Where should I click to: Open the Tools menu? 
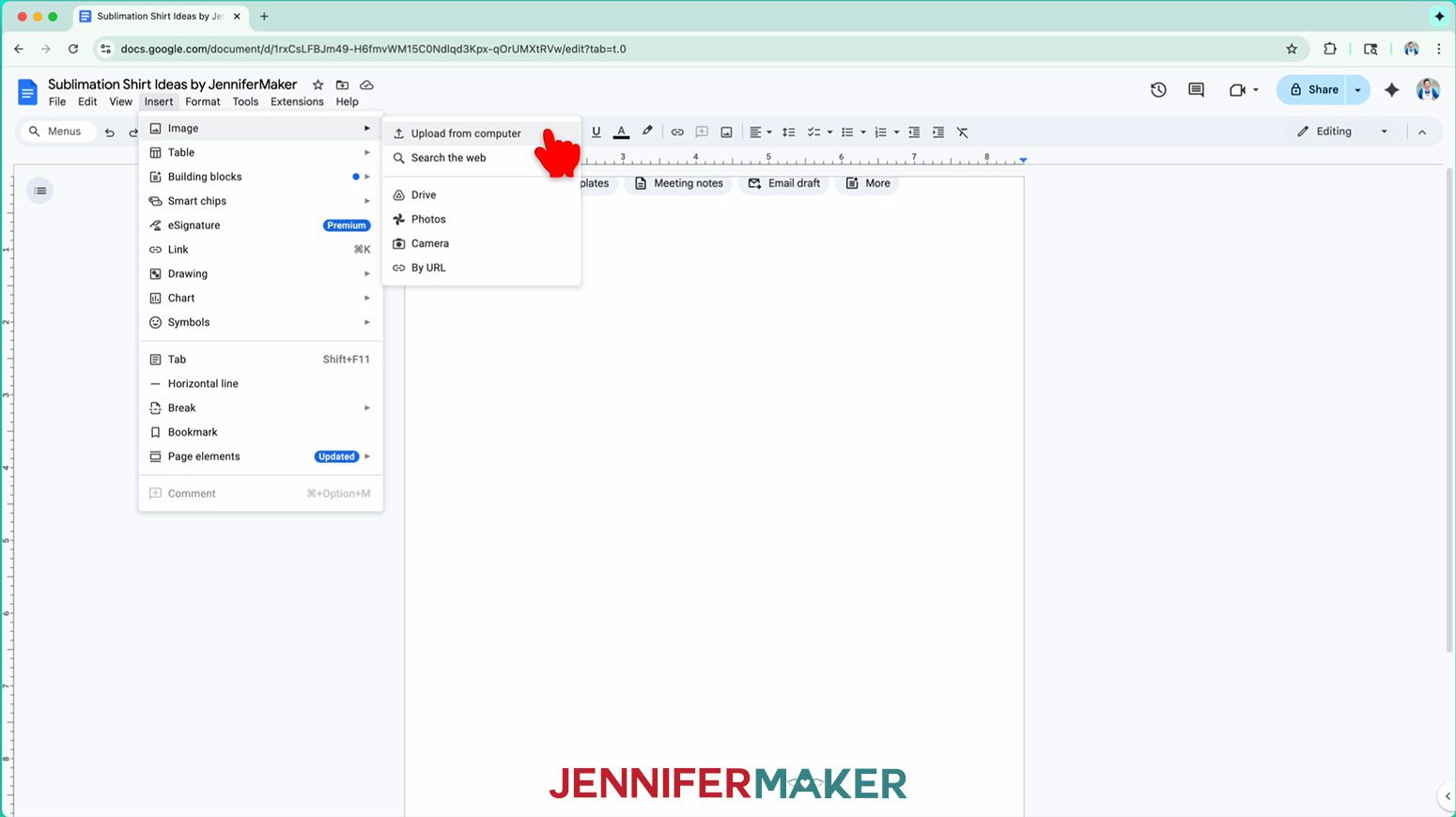click(x=245, y=102)
